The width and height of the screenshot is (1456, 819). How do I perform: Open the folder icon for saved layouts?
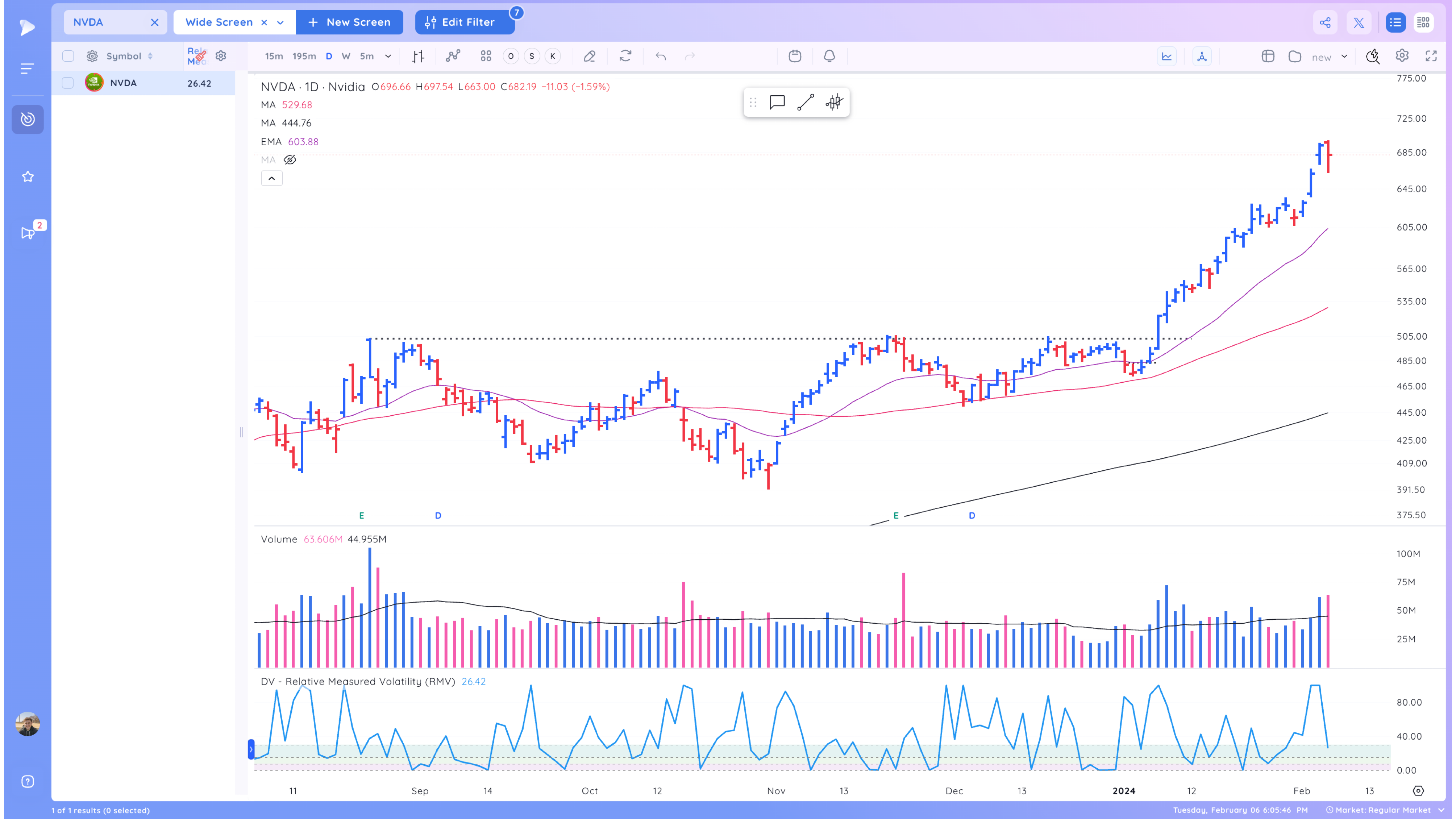tap(1295, 56)
